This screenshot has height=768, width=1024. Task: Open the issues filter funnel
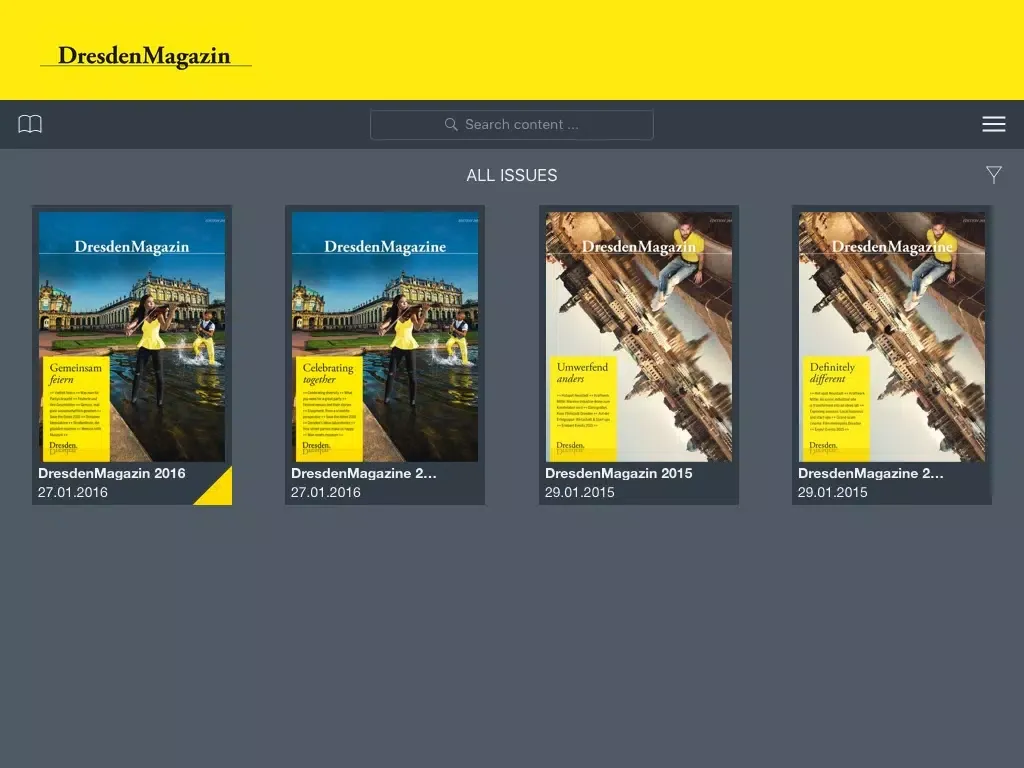[x=993, y=174]
